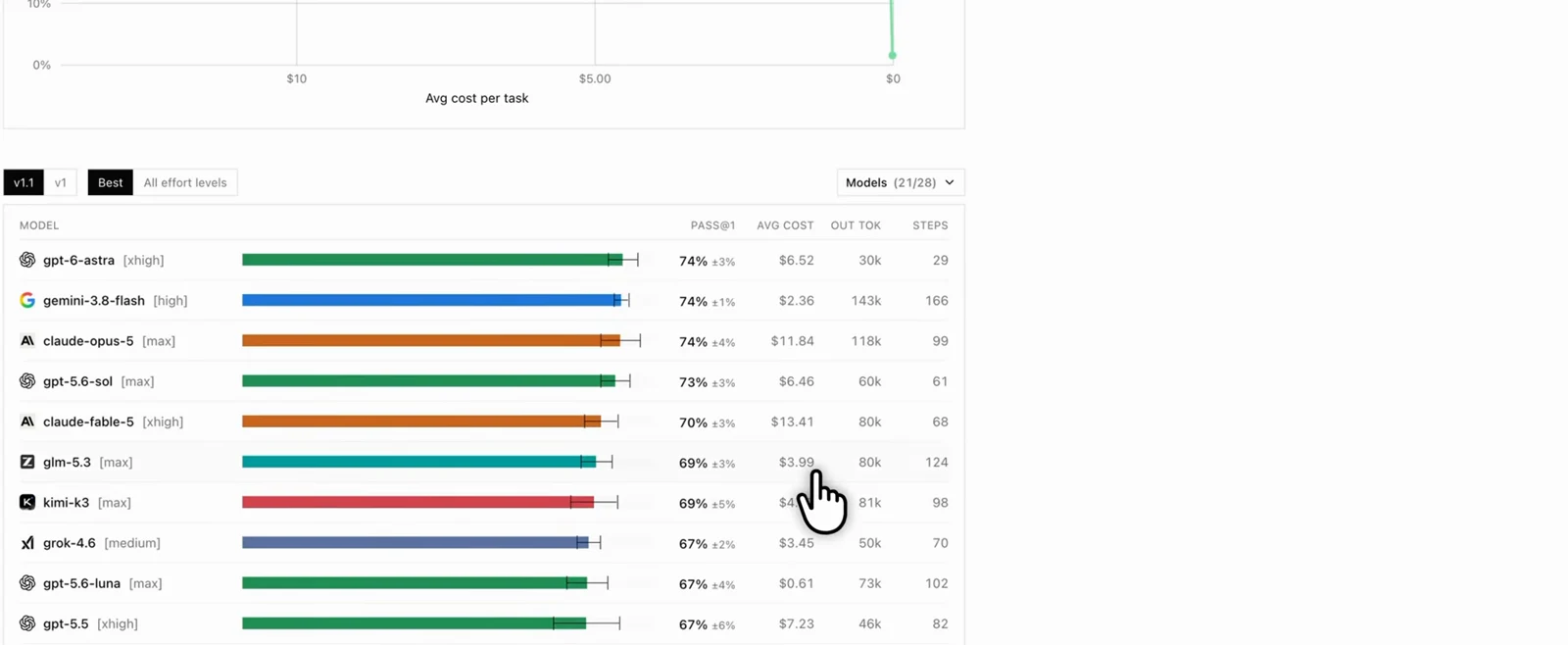Click the Avg cost per task axis label
Image resolution: width=1568 pixels, height=645 pixels.
click(476, 98)
